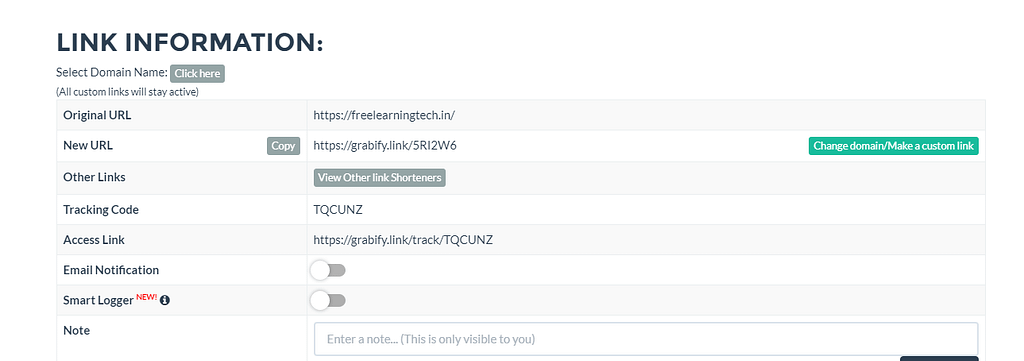Toggle the Email Notification switch

(x=328, y=270)
